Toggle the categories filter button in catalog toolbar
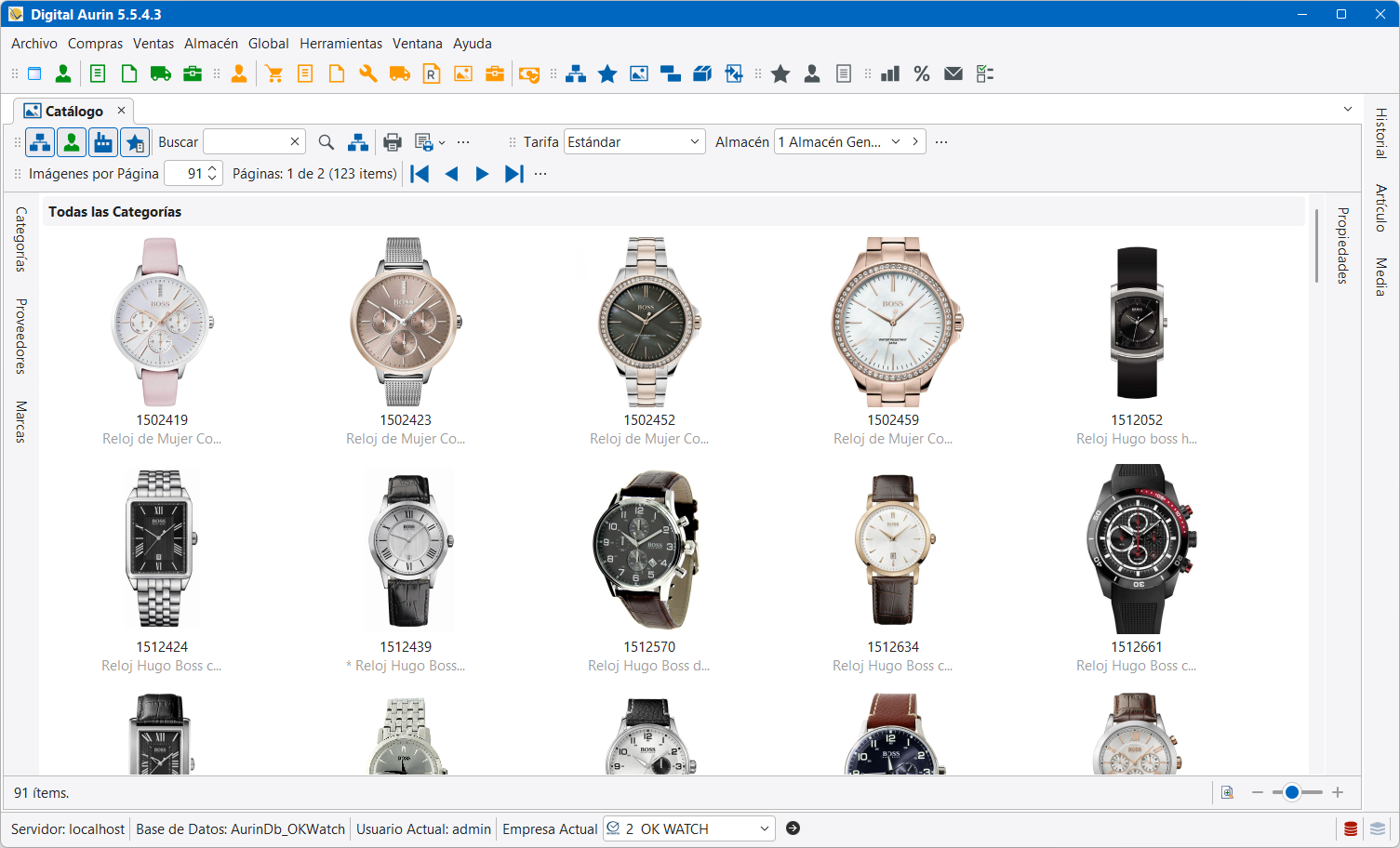The height and width of the screenshot is (848, 1400). pos(40,142)
